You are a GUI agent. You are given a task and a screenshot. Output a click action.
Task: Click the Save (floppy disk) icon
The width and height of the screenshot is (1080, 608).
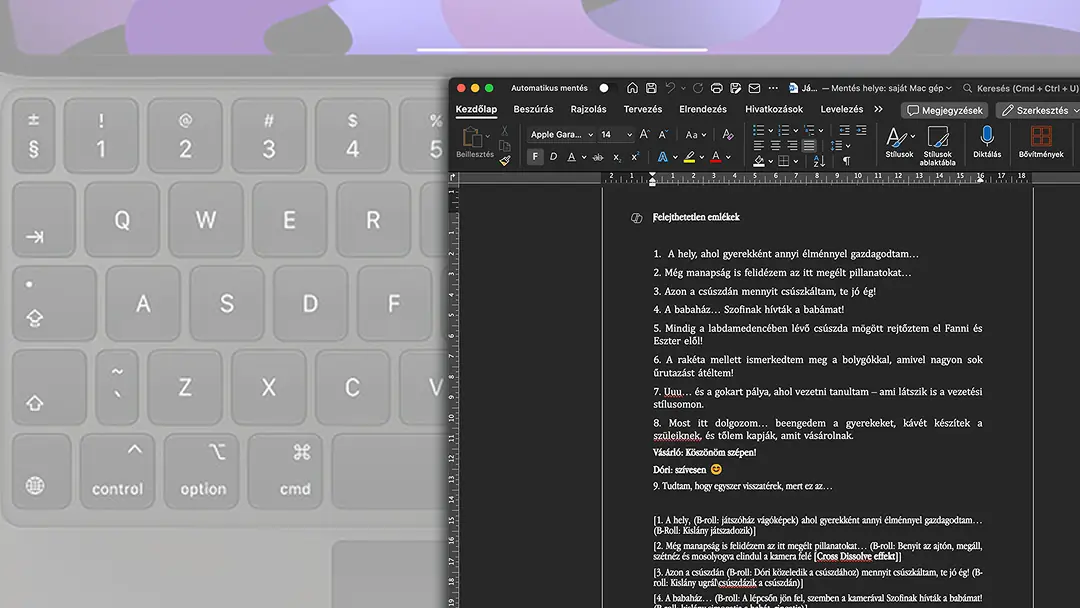click(x=651, y=88)
